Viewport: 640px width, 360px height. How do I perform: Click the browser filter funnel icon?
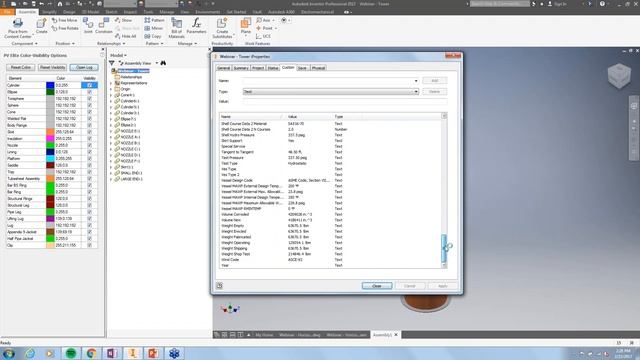click(111, 63)
